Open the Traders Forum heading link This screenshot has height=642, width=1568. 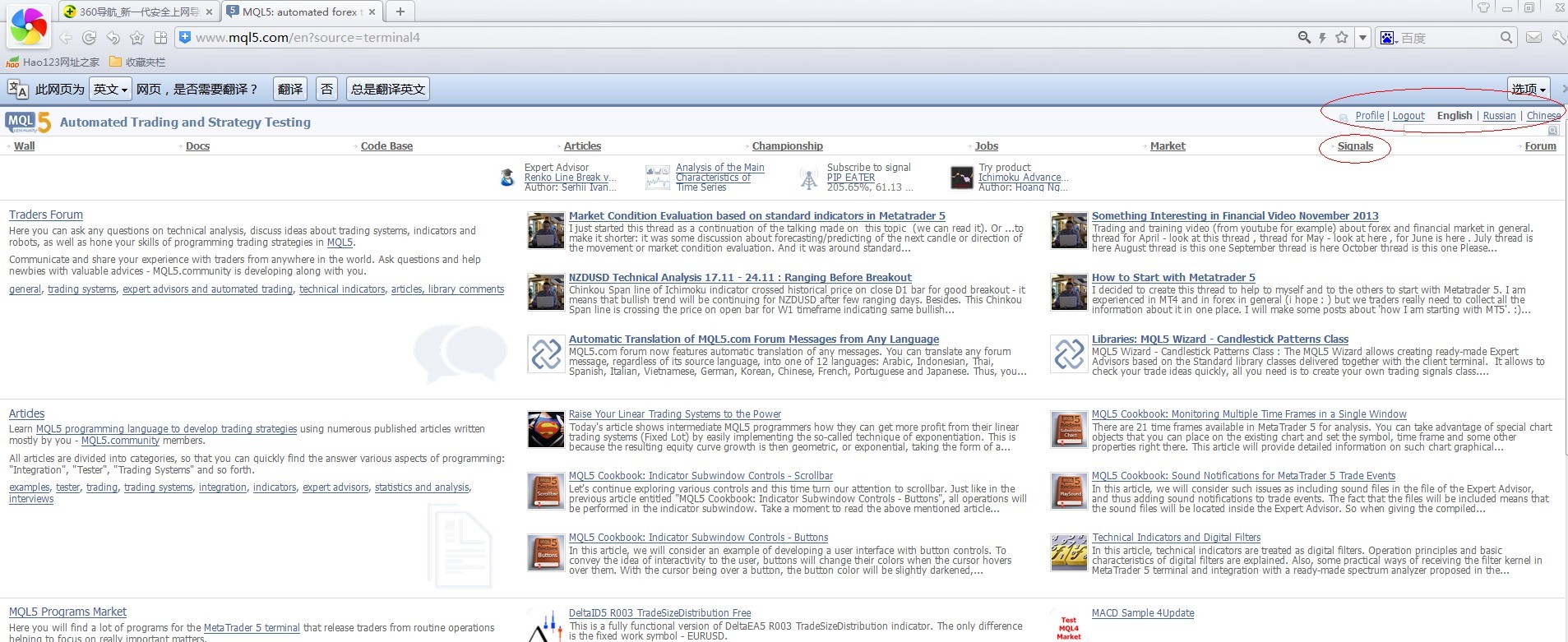[x=46, y=215]
